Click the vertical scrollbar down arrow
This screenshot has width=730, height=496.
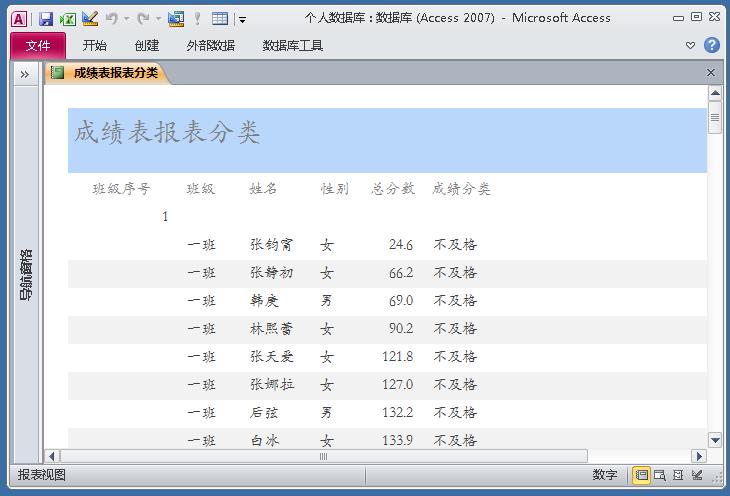715,440
